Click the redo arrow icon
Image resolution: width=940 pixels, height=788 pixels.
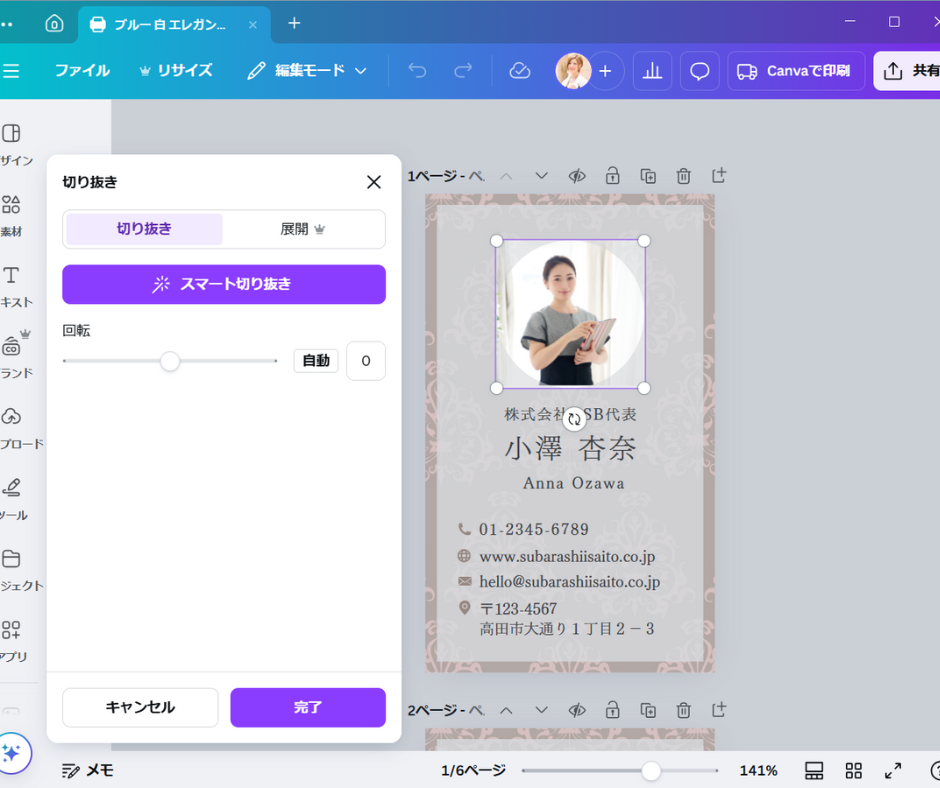click(x=463, y=71)
